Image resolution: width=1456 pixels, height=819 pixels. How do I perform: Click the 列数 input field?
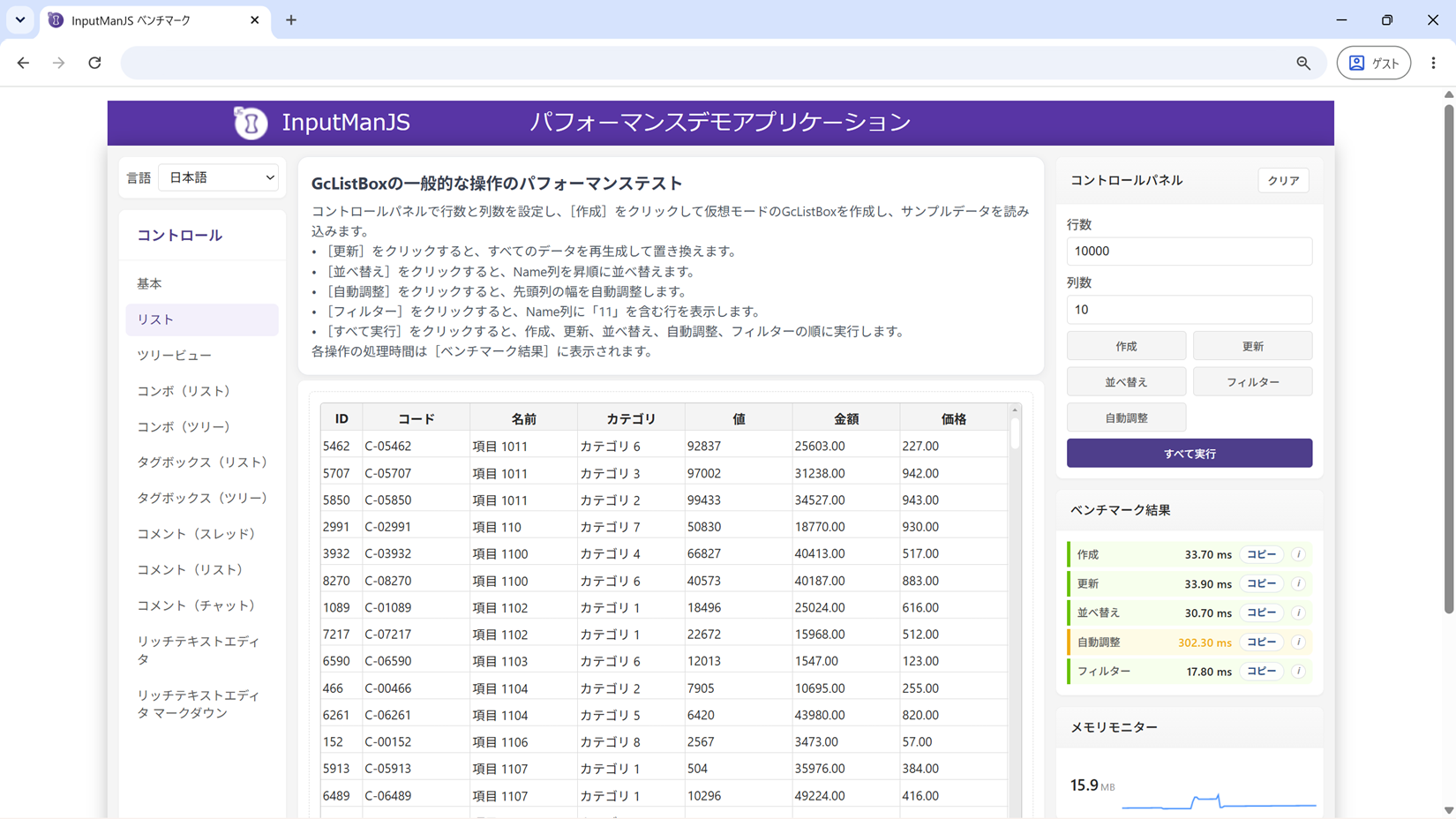[1190, 310]
